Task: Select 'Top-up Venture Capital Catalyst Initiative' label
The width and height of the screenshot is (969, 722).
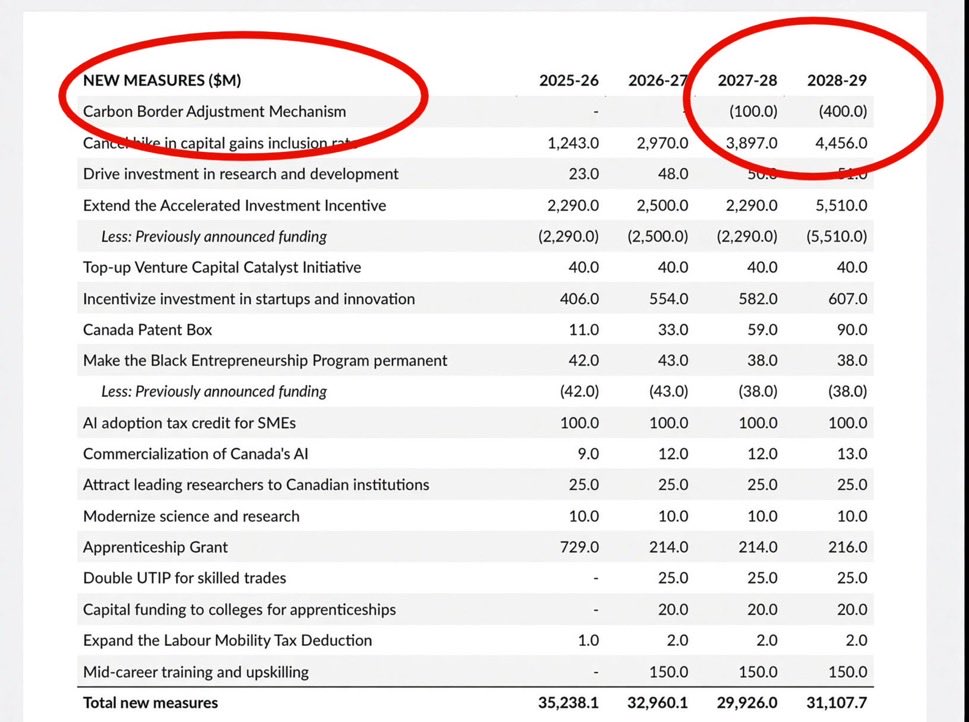Action: [x=222, y=267]
